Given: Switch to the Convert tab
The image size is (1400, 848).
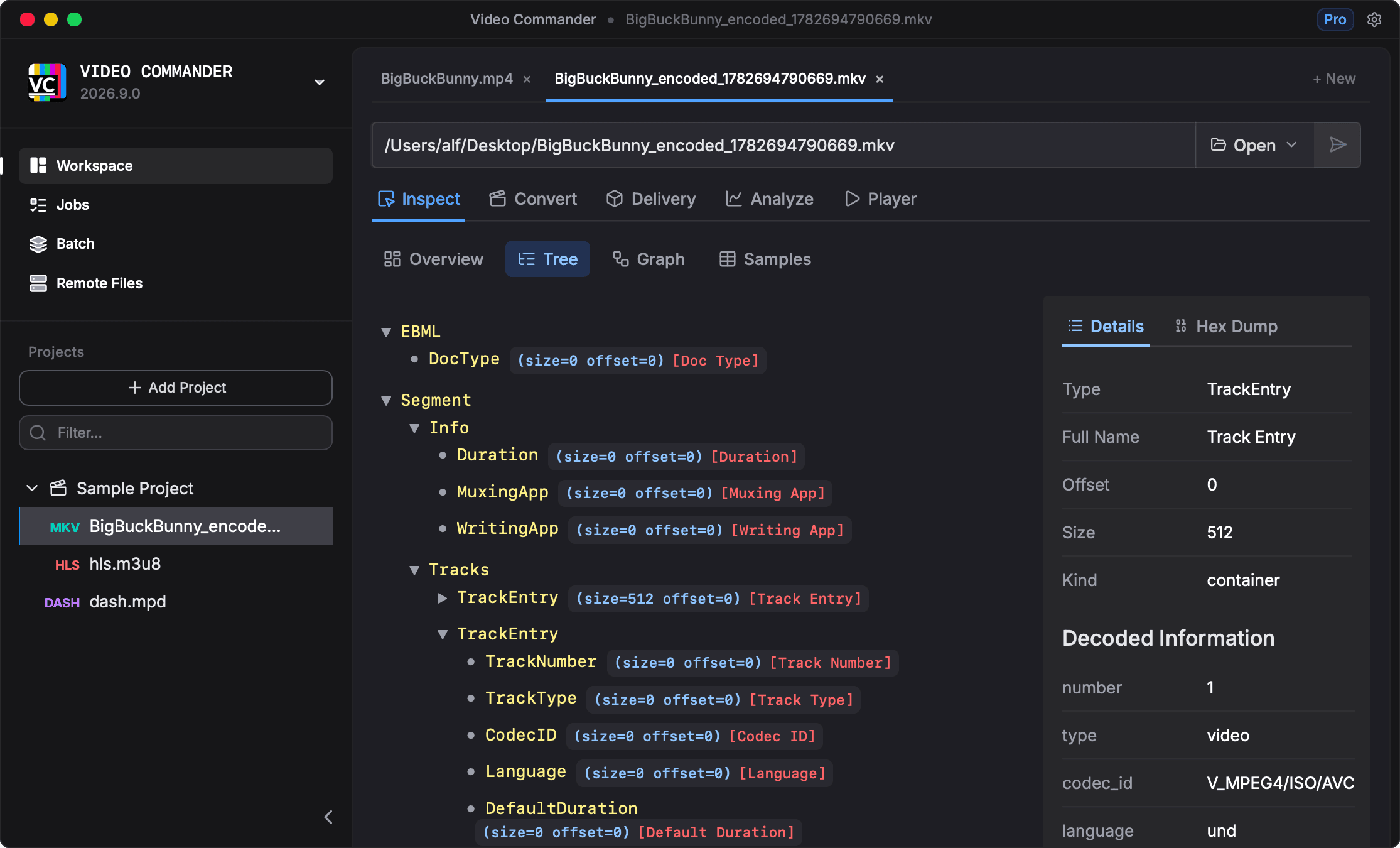Looking at the screenshot, I should [x=533, y=199].
